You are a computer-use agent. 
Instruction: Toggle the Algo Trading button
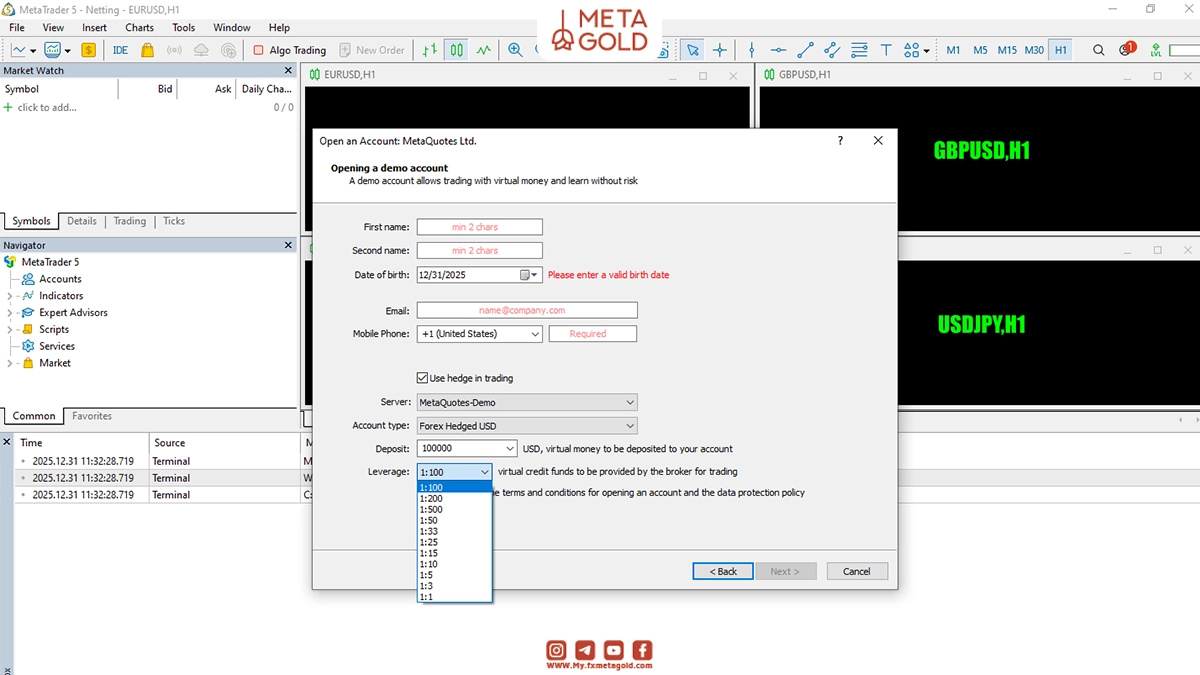pyautogui.click(x=290, y=50)
